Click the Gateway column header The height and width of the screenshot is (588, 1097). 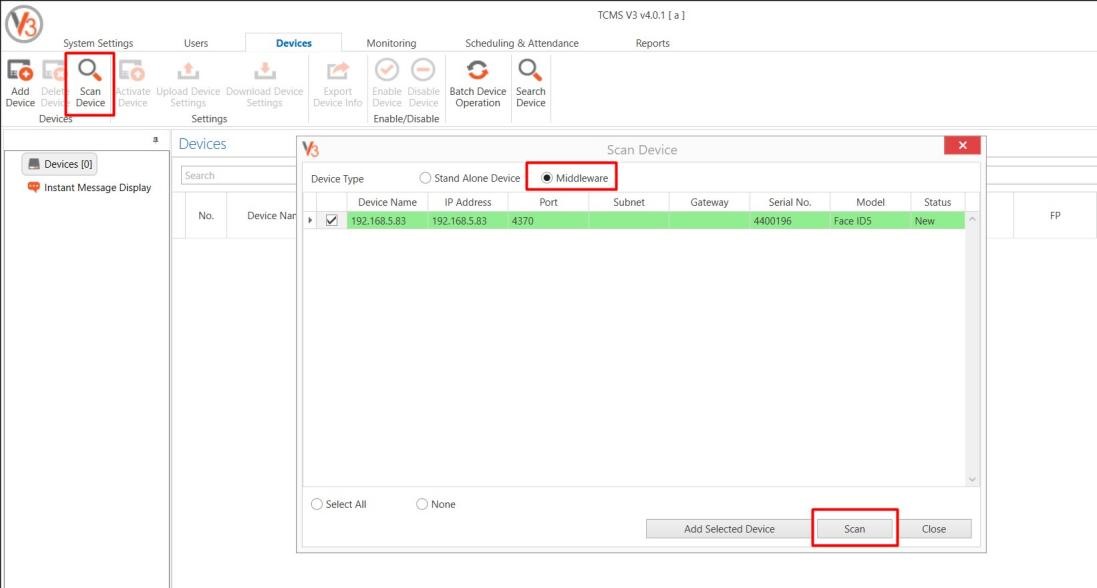[x=709, y=202]
